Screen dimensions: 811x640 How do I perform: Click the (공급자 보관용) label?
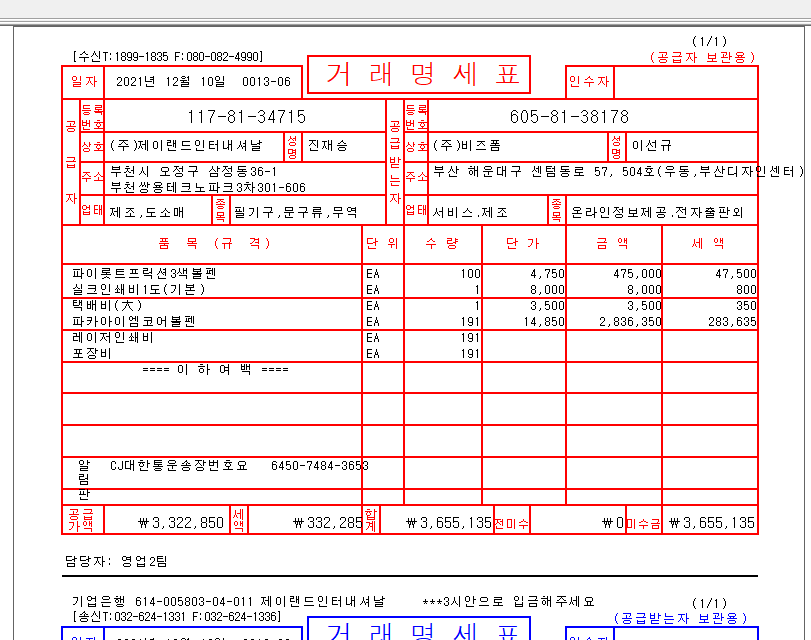point(703,57)
